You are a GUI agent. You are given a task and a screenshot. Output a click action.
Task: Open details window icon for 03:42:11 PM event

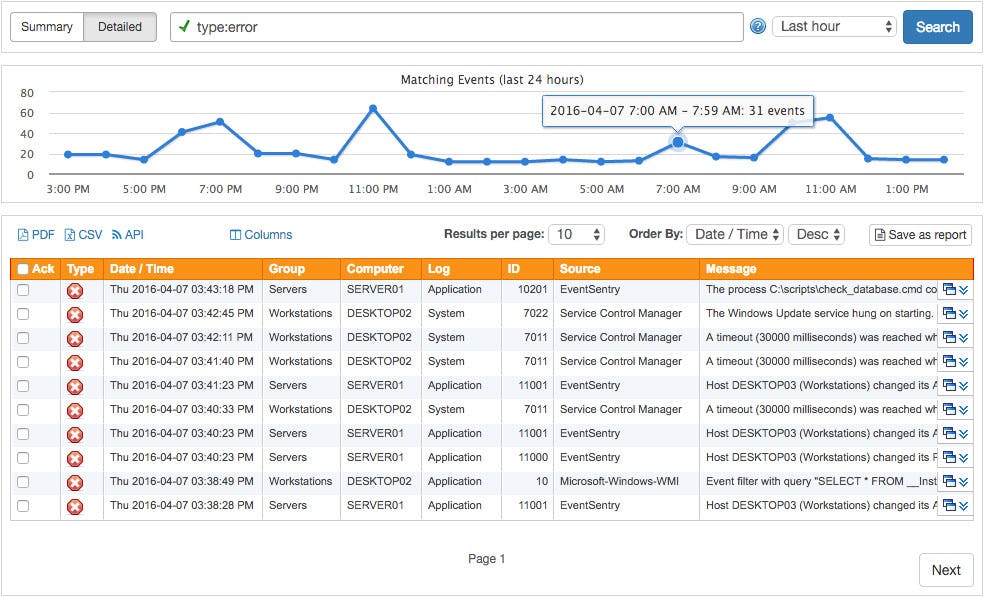(x=949, y=337)
